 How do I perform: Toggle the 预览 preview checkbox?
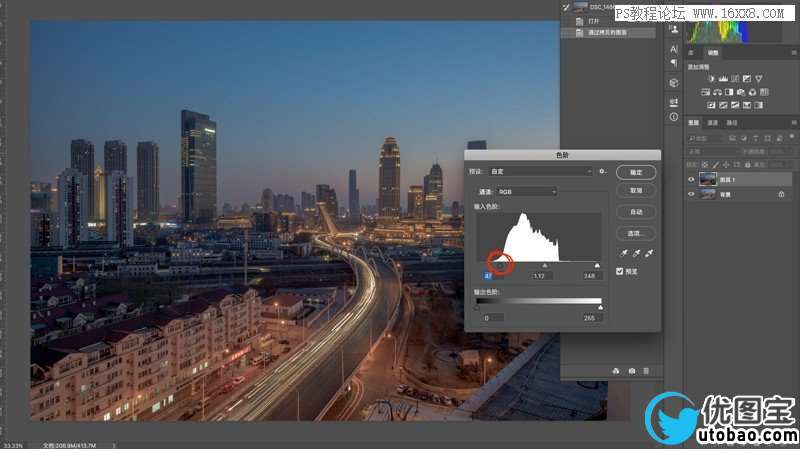pos(619,271)
